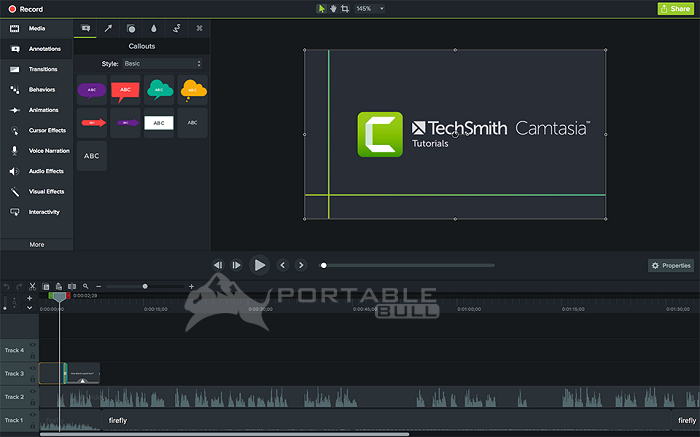
Task: Step forward to next frame
Action: coord(236,265)
